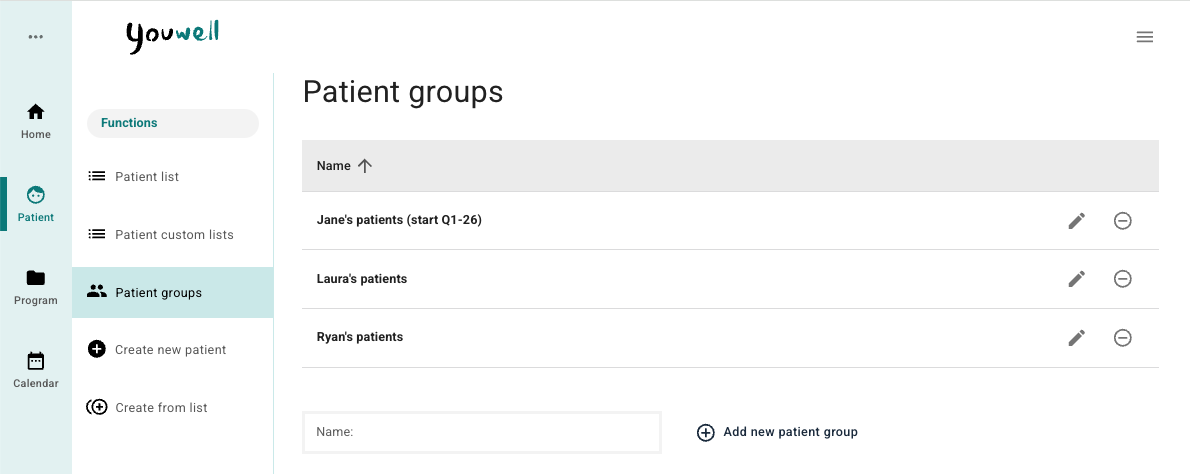Go to Home in the left rail
The height and width of the screenshot is (474, 1190).
point(36,120)
